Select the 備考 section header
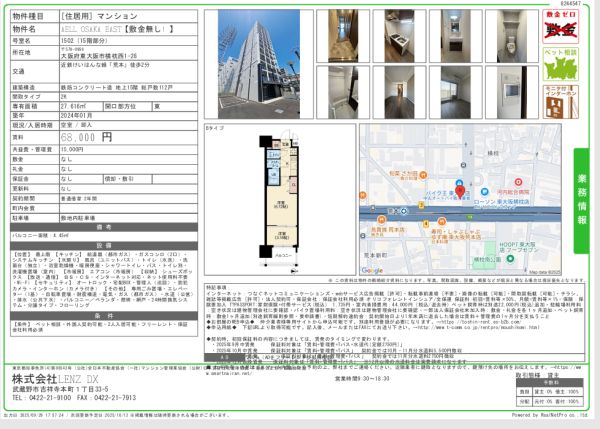This screenshot has width=600, height=429. tap(104, 227)
